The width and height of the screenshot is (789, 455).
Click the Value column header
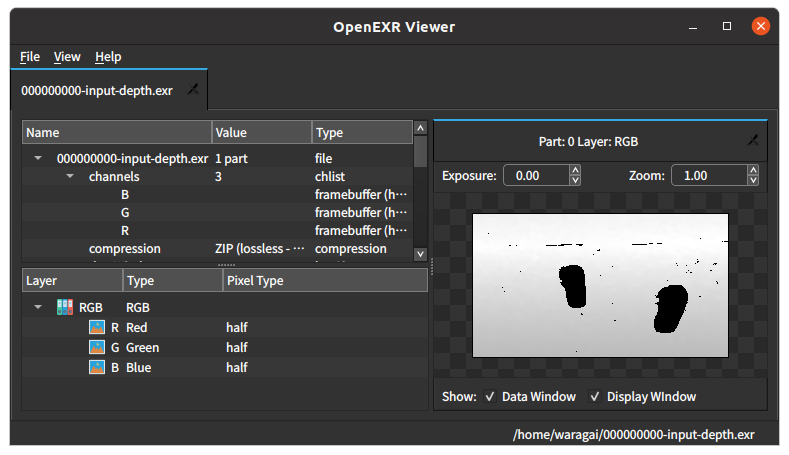(262, 132)
